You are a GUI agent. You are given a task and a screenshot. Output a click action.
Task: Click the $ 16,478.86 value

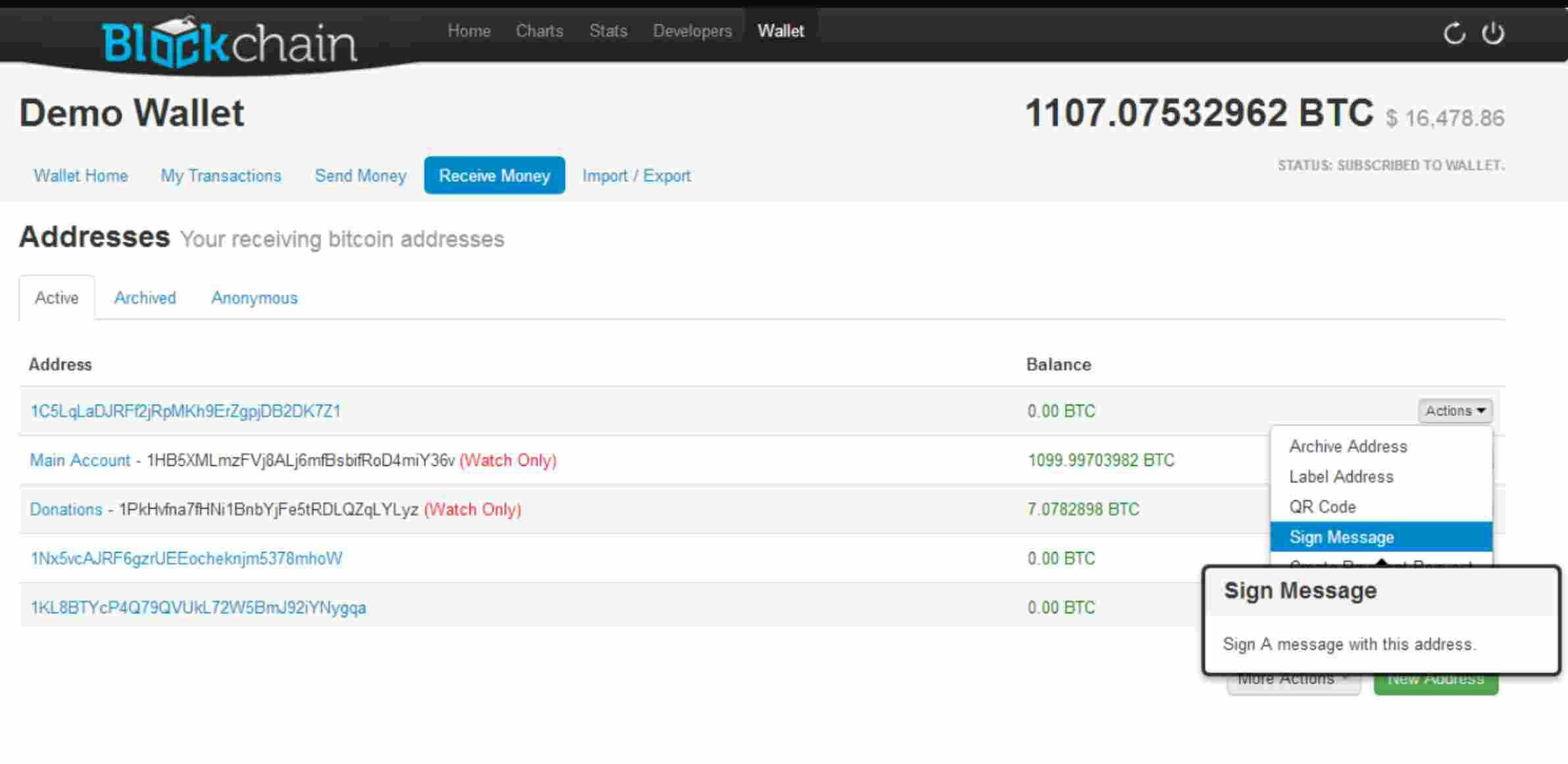(x=1445, y=118)
